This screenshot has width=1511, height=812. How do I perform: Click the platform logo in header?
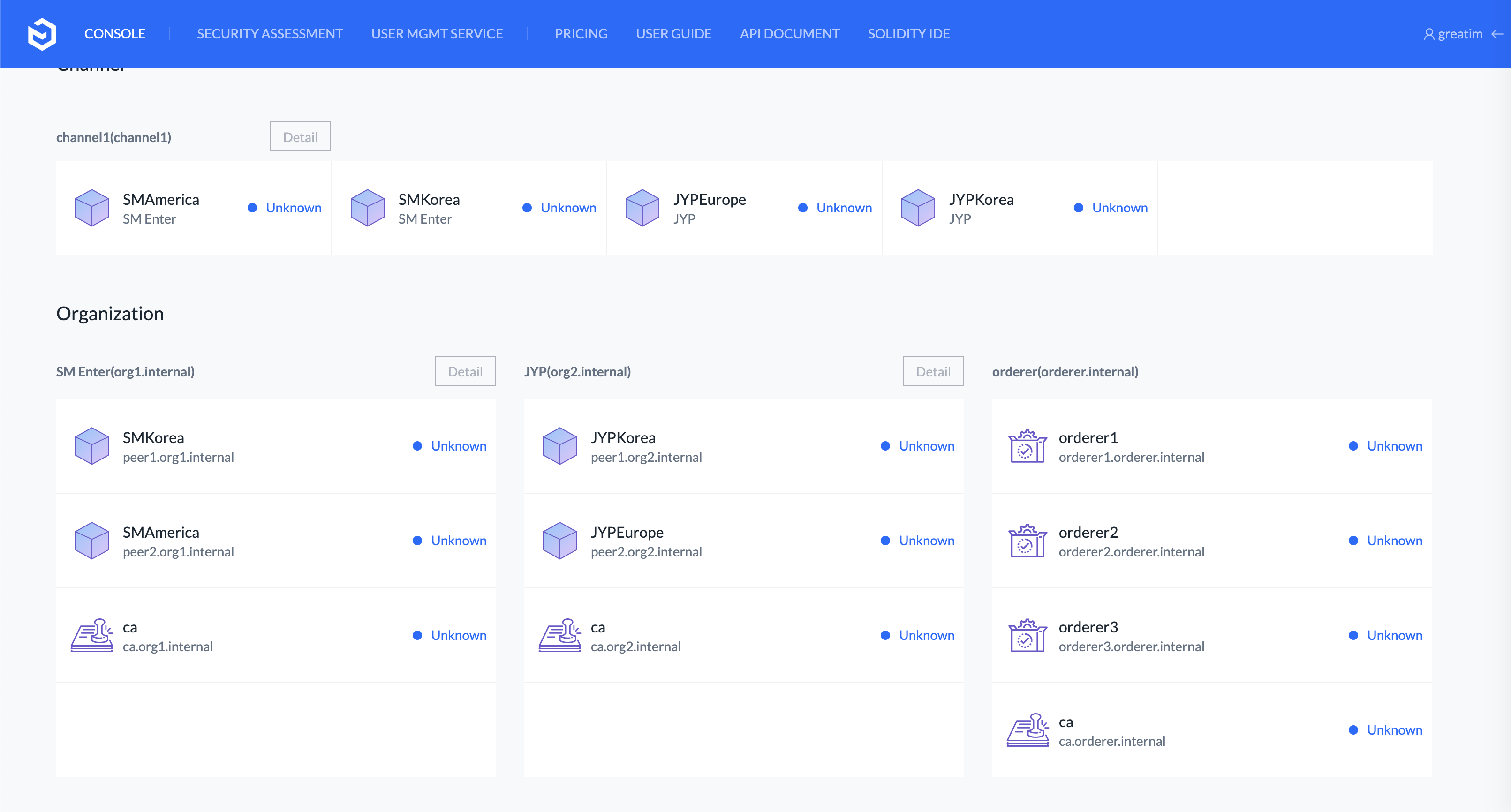tap(42, 33)
